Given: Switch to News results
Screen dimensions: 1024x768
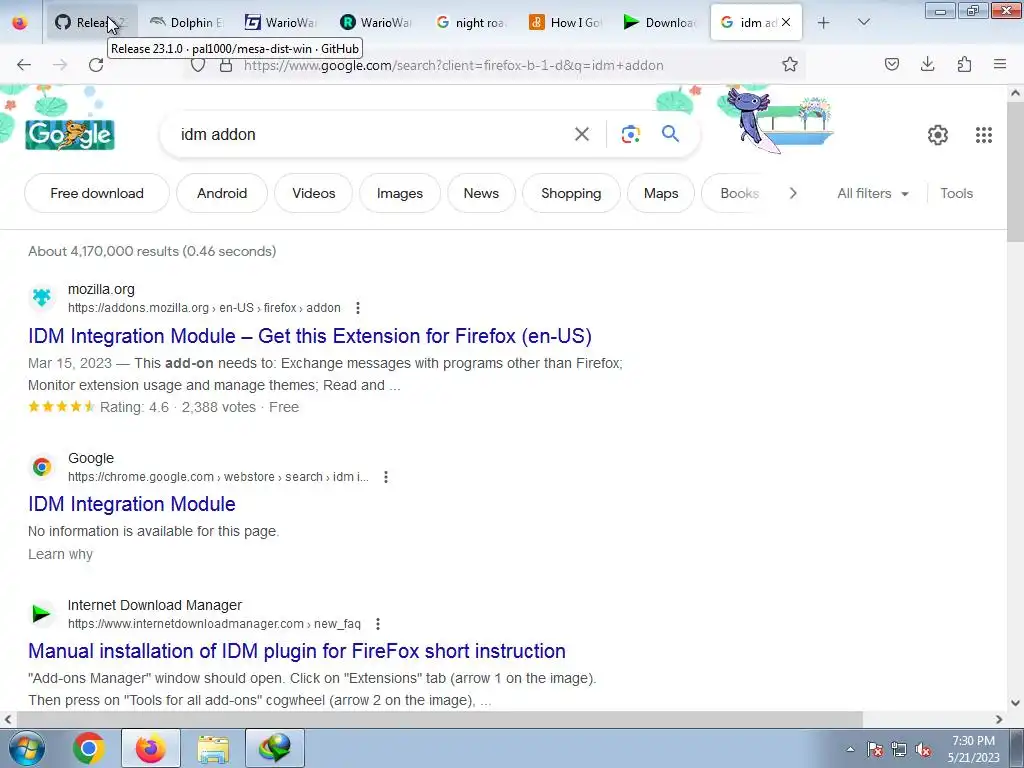Looking at the screenshot, I should coord(481,193).
